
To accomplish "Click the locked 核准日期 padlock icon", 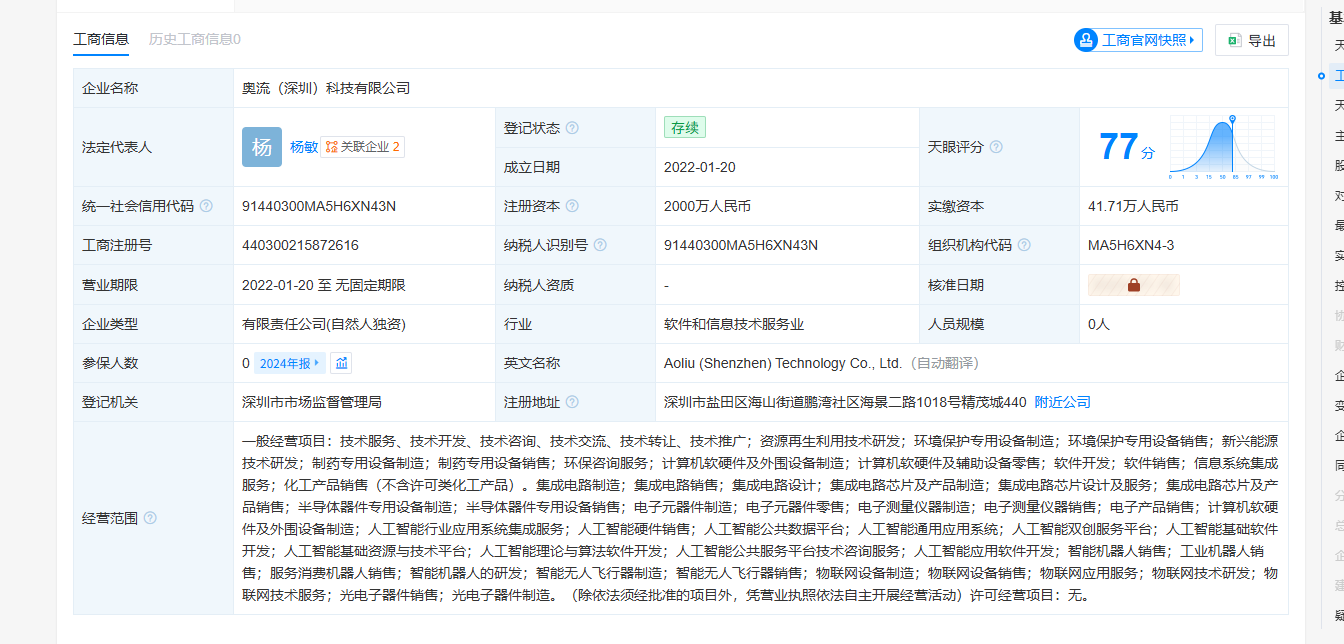I will (x=1133, y=285).
